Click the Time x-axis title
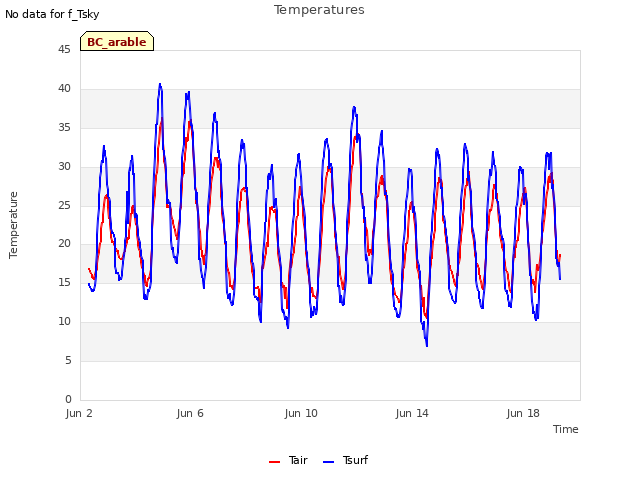Screen dimensions: 640x480 (566, 429)
